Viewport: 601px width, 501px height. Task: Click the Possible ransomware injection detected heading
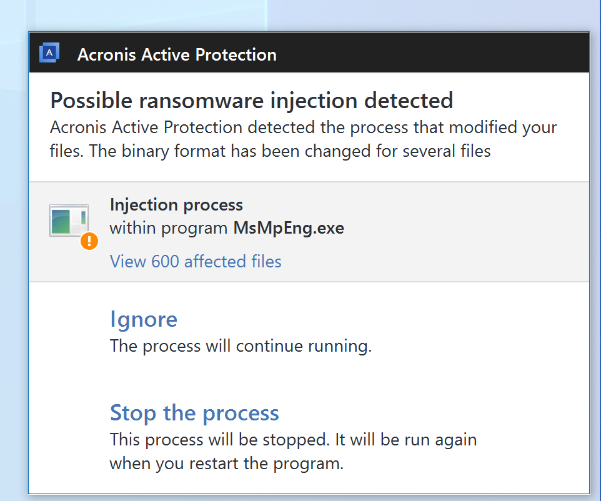coord(251,100)
